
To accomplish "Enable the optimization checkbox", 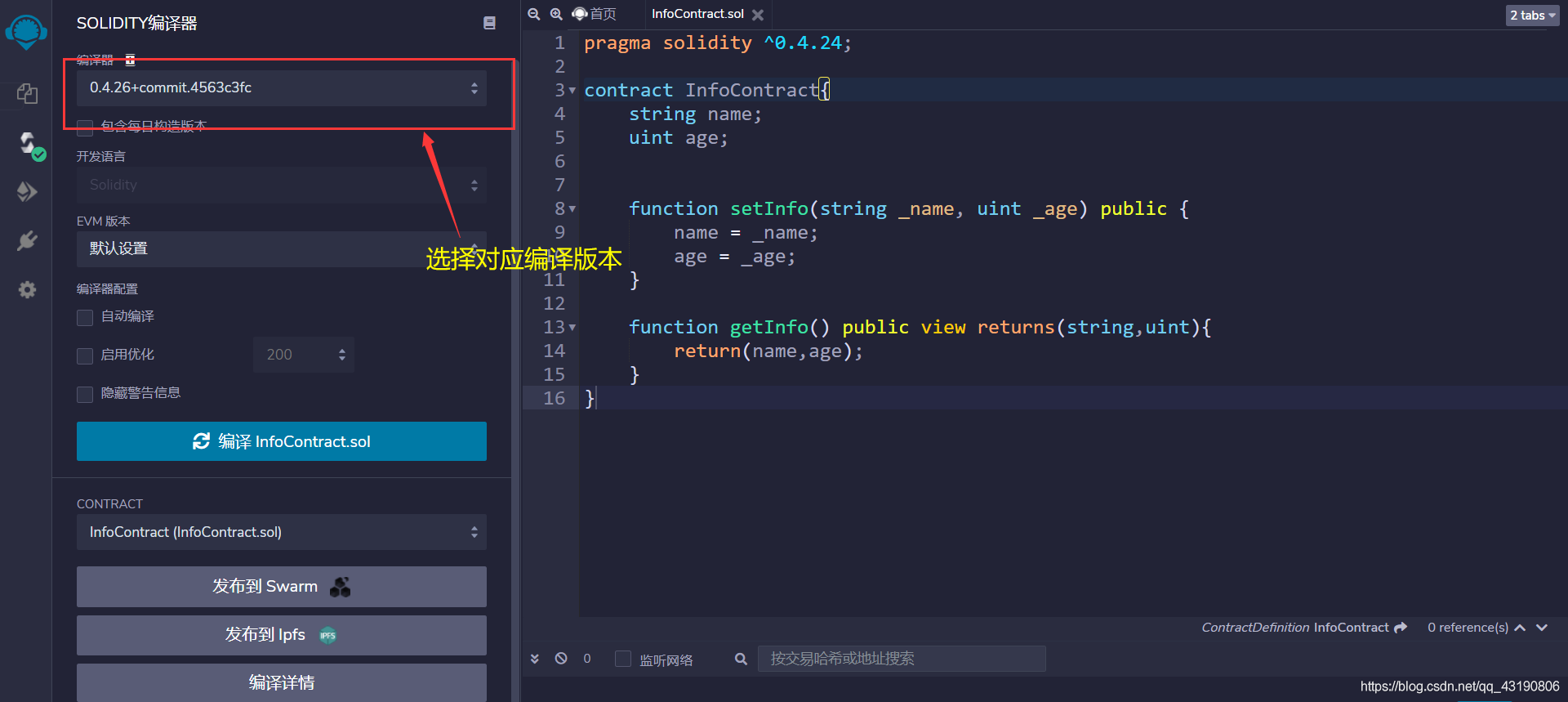I will point(85,355).
